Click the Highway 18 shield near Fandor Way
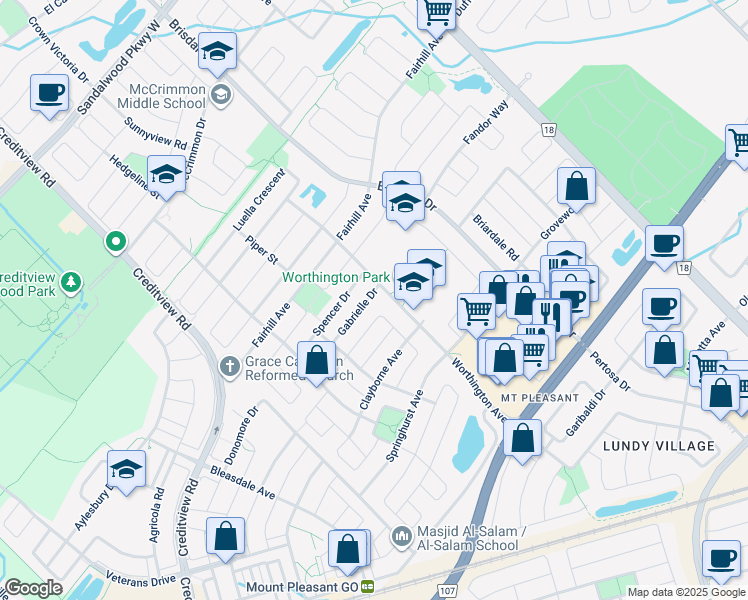 [x=549, y=130]
